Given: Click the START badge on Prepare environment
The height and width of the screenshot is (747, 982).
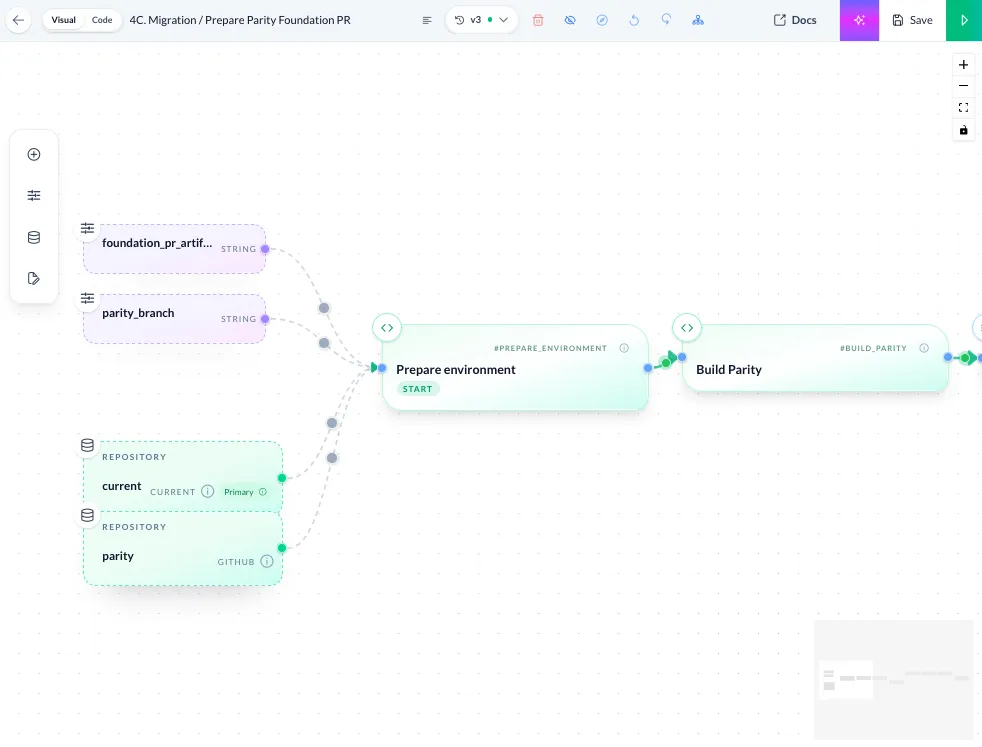Looking at the screenshot, I should pos(418,389).
